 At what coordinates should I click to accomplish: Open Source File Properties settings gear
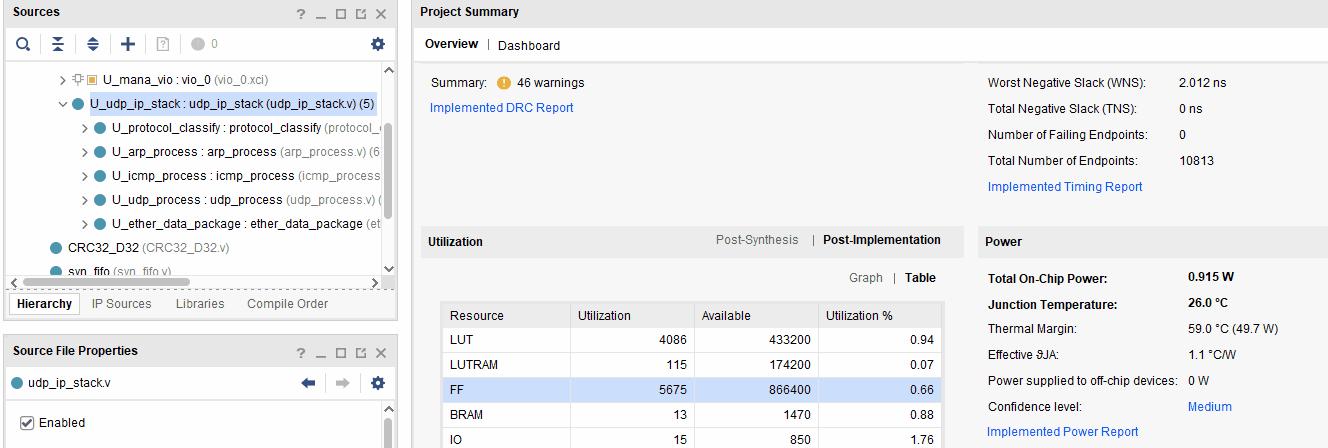[377, 383]
